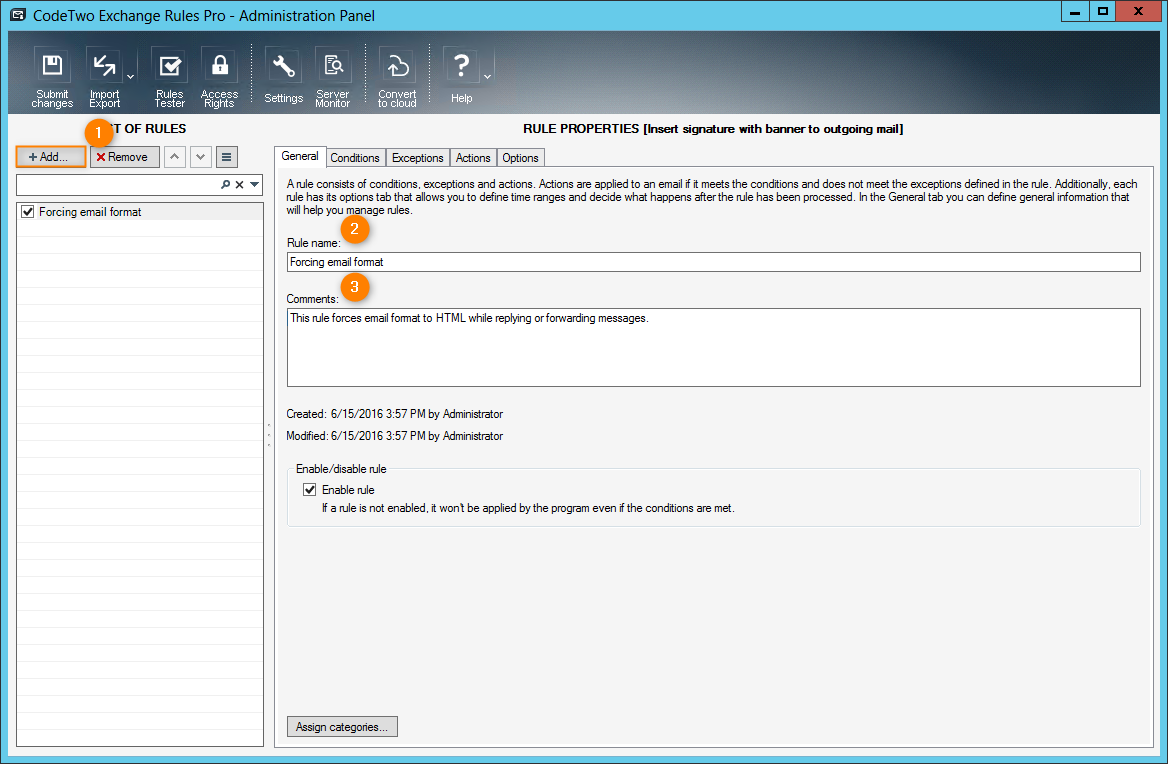Viewport: 1168px width, 764px height.
Task: Clear the rules search field with X
Action: pyautogui.click(x=239, y=185)
